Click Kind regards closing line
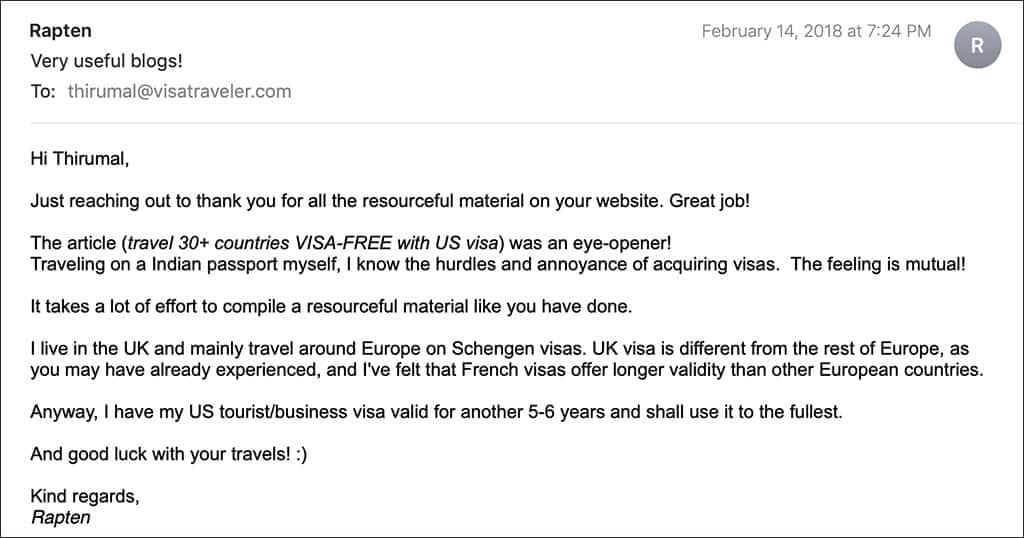1024x538 pixels. click(85, 496)
